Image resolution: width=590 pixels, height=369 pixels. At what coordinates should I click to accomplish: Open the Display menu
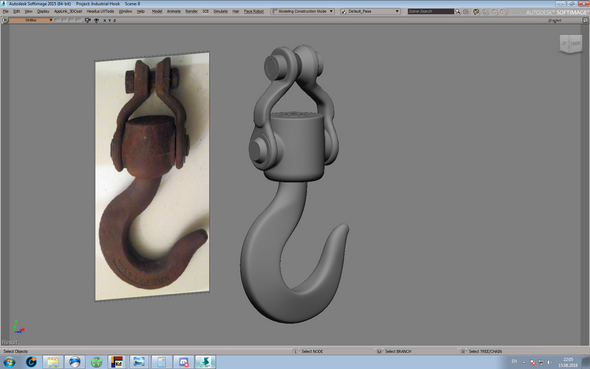[x=43, y=12]
